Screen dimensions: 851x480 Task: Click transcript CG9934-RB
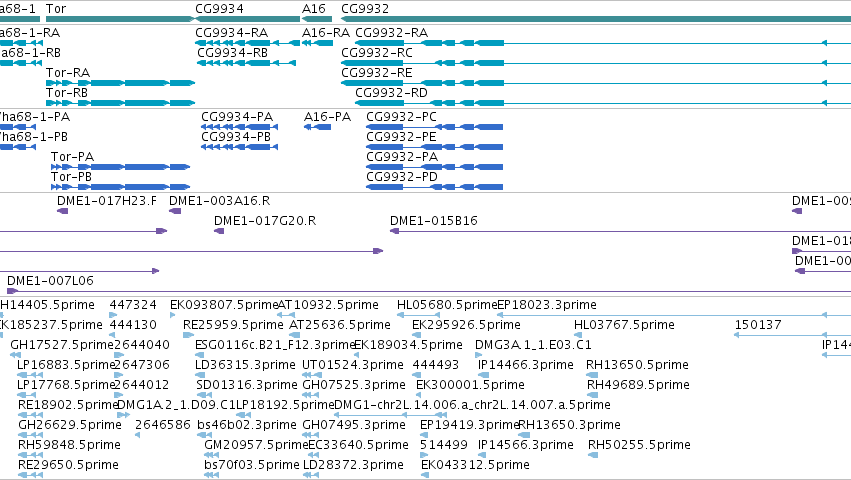pyautogui.click(x=232, y=53)
